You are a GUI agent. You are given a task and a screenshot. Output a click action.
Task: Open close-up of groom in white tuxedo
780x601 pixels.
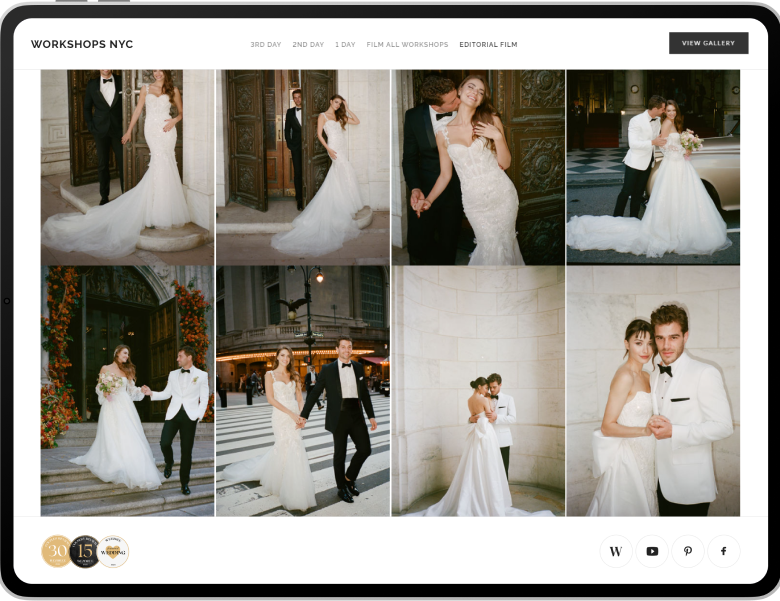[653, 390]
